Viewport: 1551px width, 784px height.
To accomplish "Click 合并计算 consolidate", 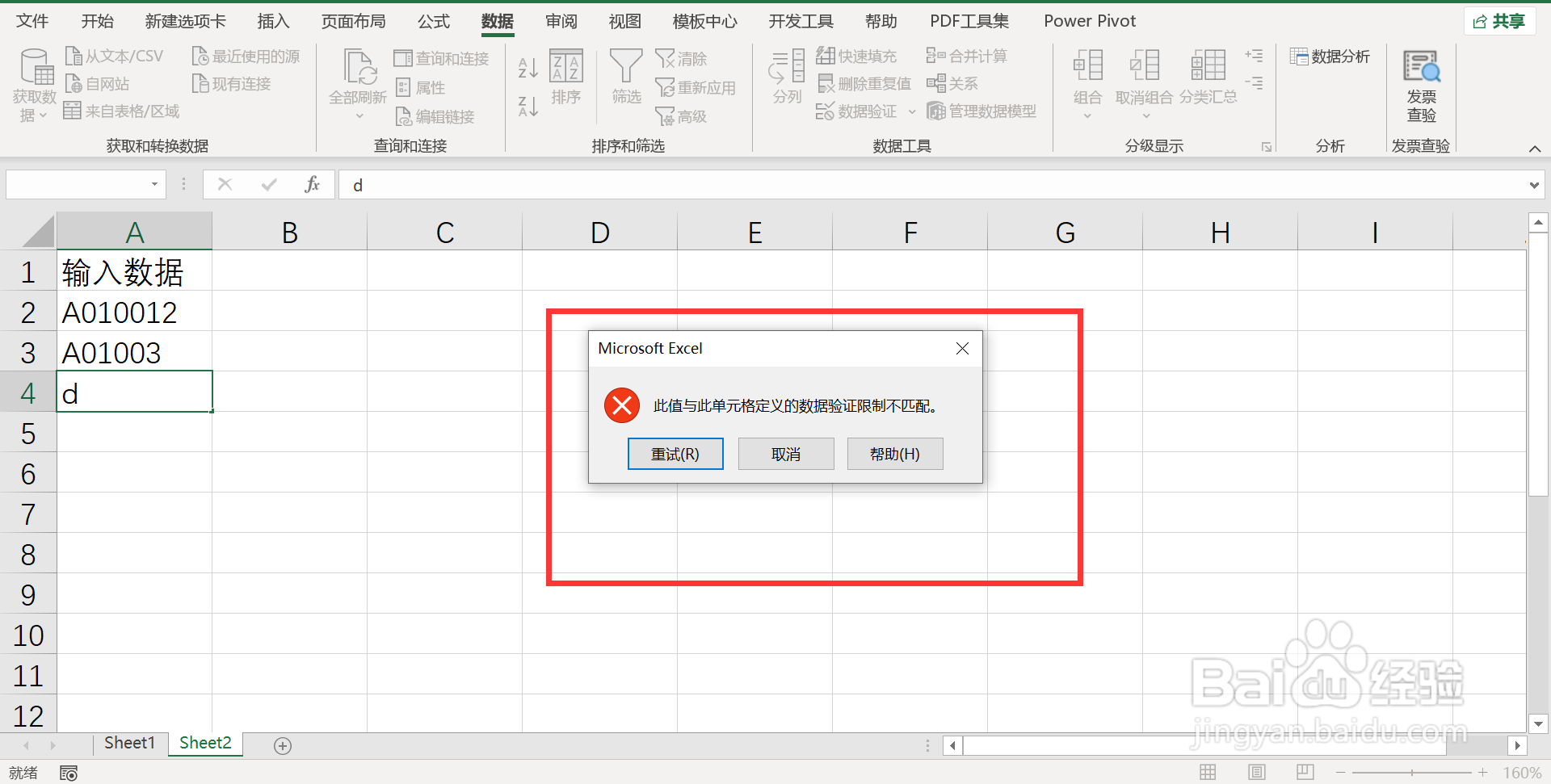I will pos(966,56).
